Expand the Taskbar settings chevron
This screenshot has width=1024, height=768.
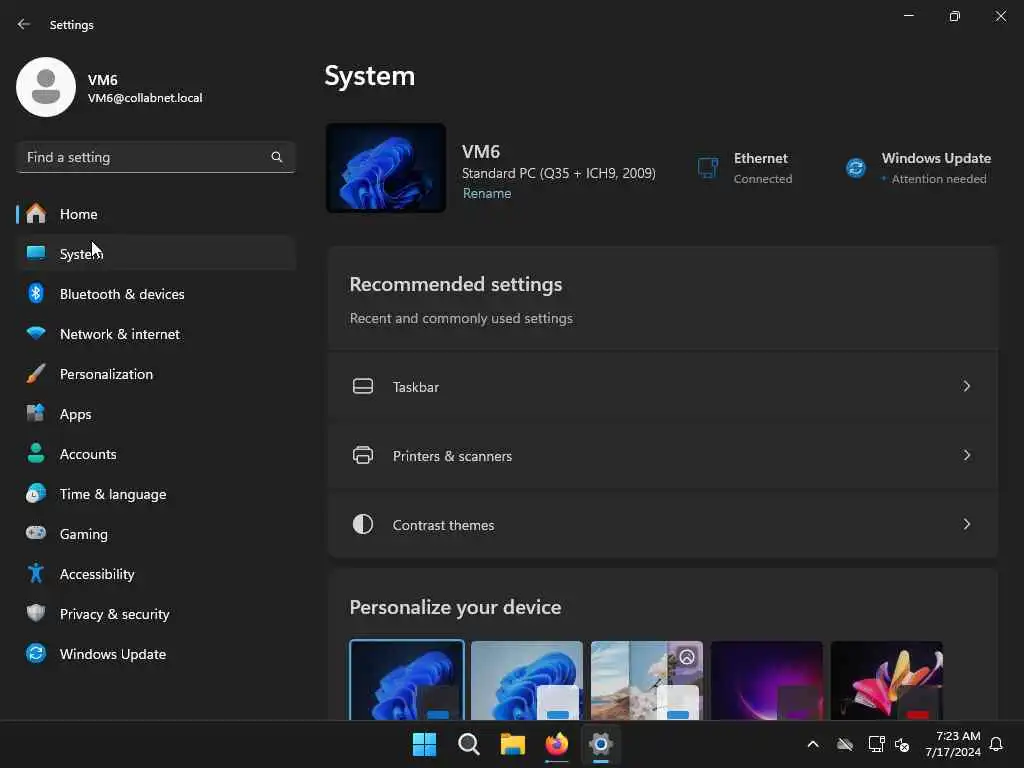967,386
